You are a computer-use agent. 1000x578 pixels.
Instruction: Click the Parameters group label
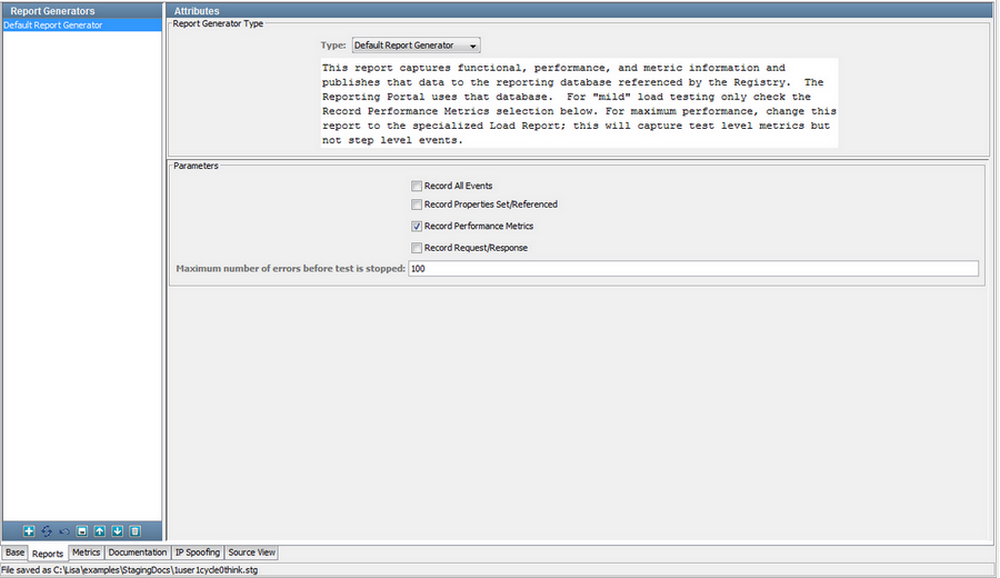click(196, 166)
